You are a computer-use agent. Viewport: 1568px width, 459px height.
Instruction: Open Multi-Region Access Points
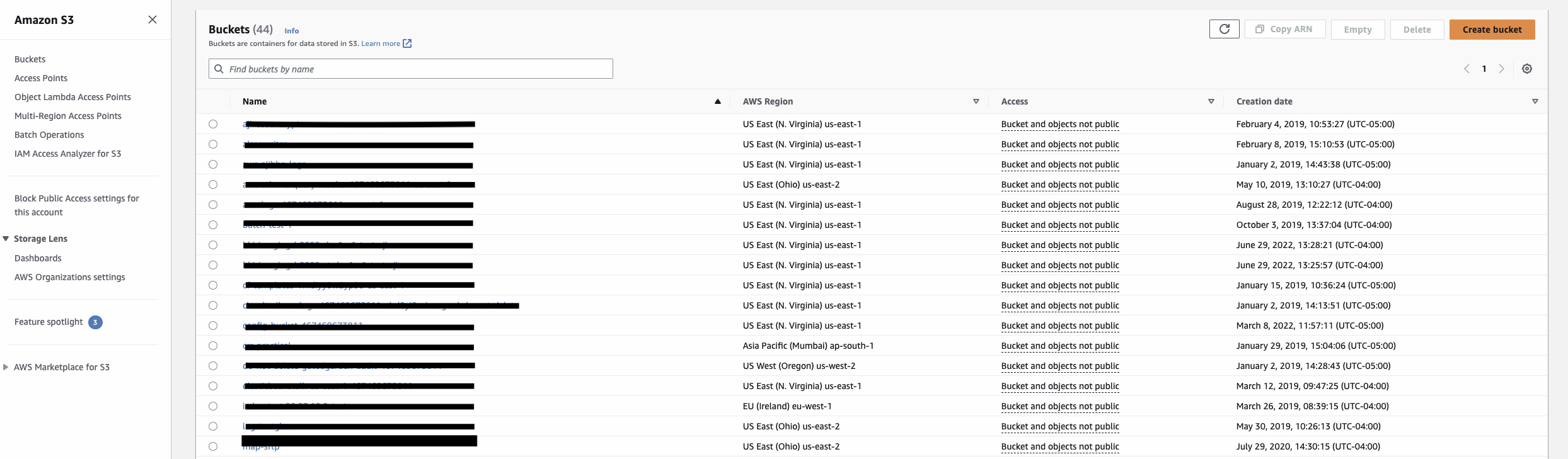tap(68, 116)
